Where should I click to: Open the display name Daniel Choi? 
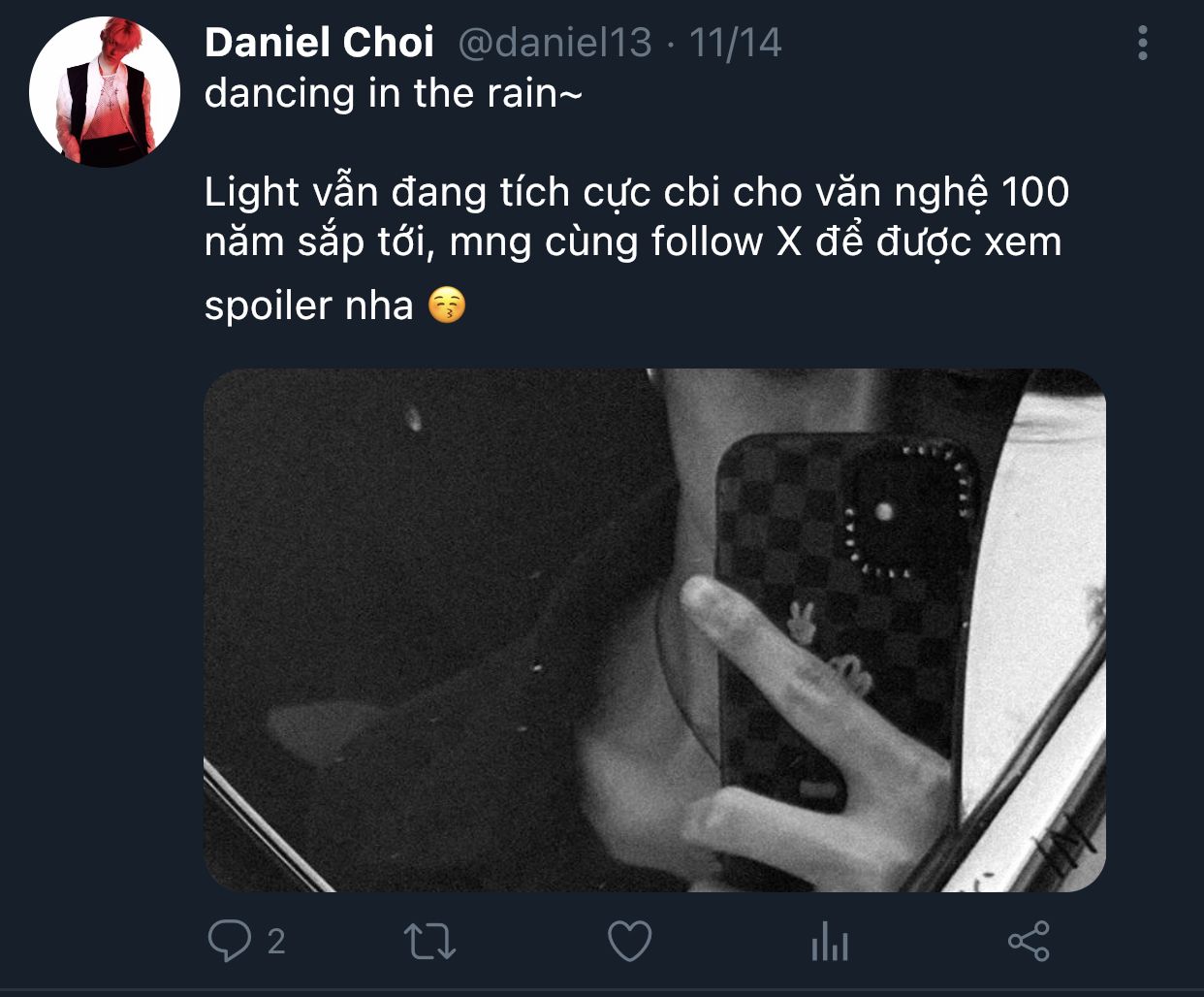319,43
